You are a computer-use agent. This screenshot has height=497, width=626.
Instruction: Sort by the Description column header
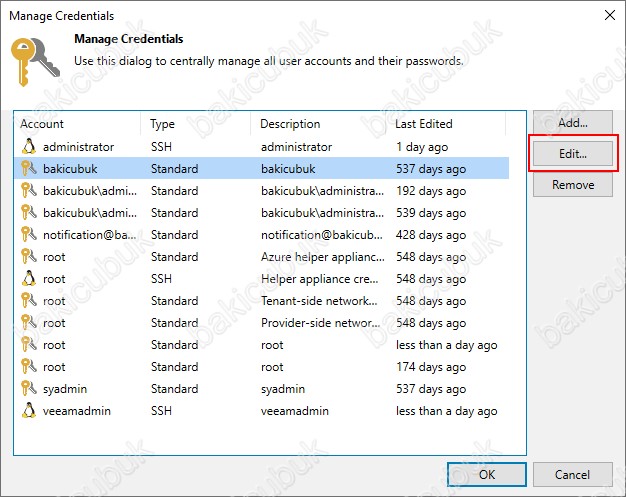318,124
